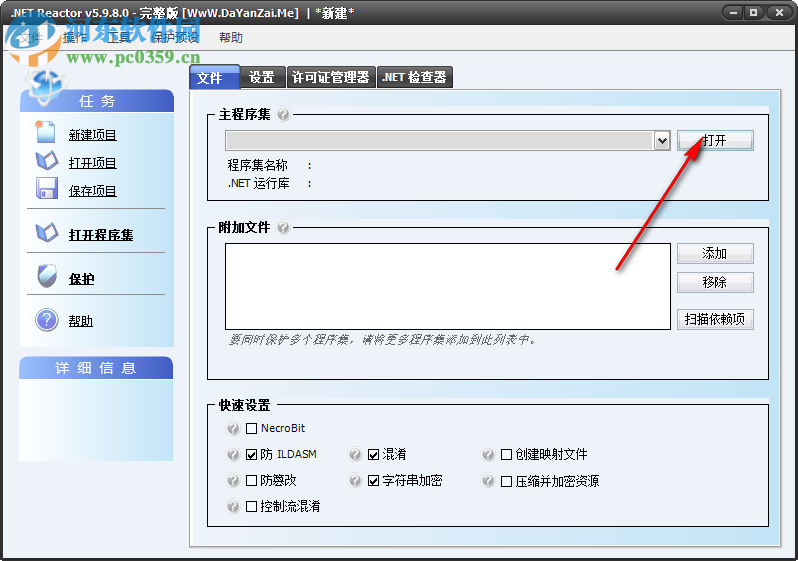Click the Open Project (打开项目) book icon
This screenshot has width=798, height=561.
click(x=47, y=161)
